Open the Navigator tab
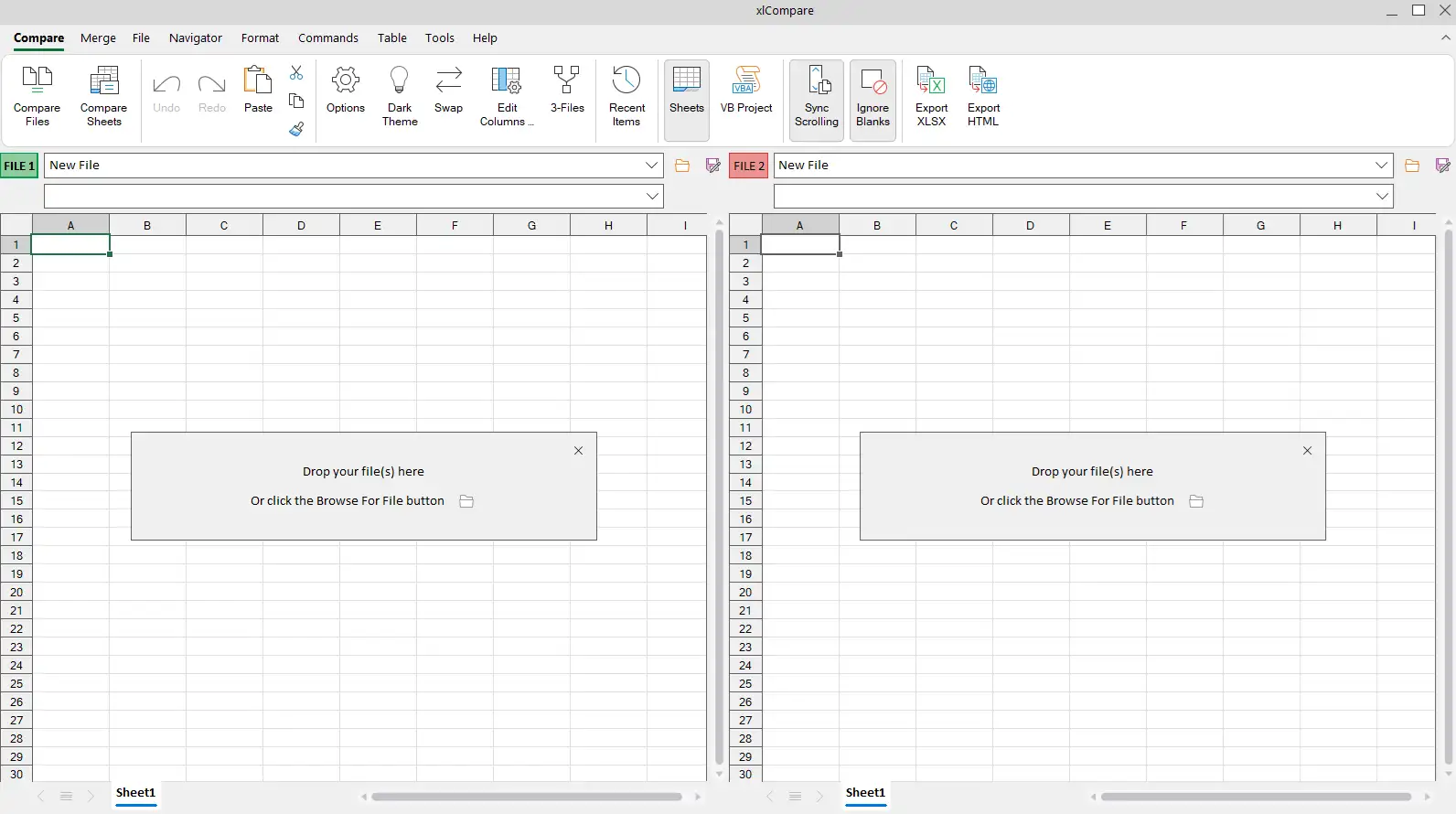Screen dimensions: 1456x814 click(196, 37)
